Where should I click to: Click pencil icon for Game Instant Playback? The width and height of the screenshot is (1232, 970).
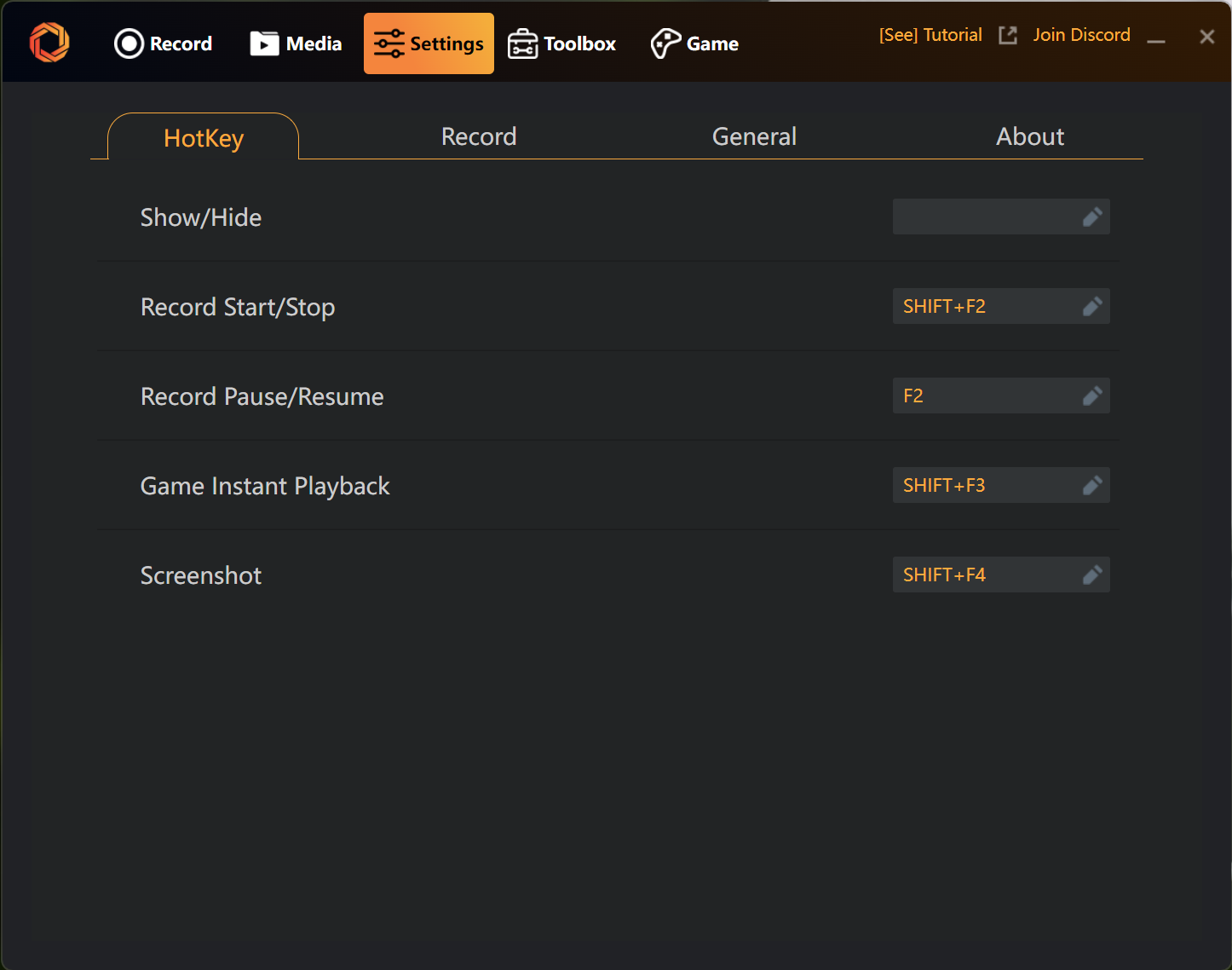(x=1092, y=486)
